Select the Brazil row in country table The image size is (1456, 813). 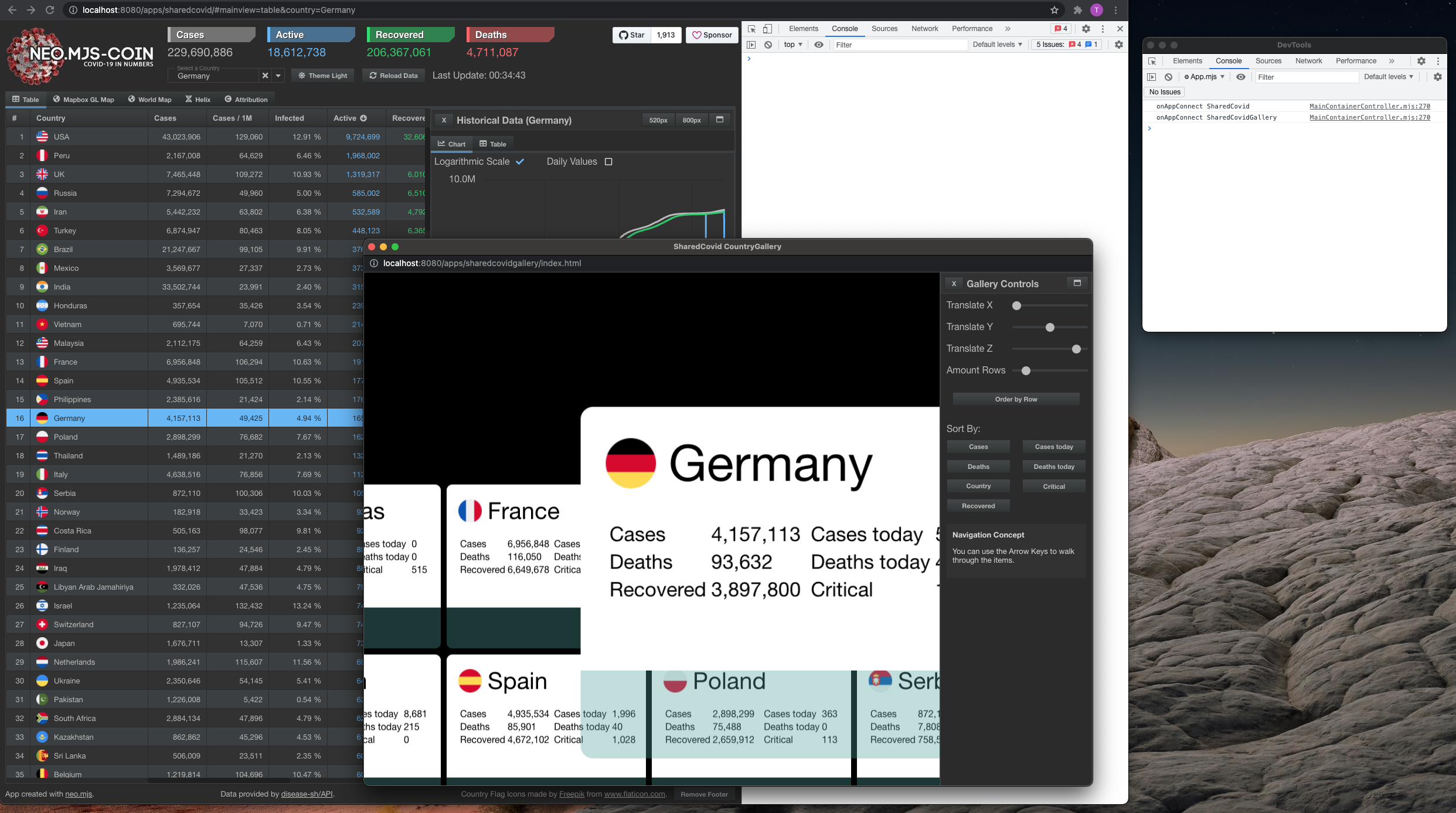(x=215, y=249)
